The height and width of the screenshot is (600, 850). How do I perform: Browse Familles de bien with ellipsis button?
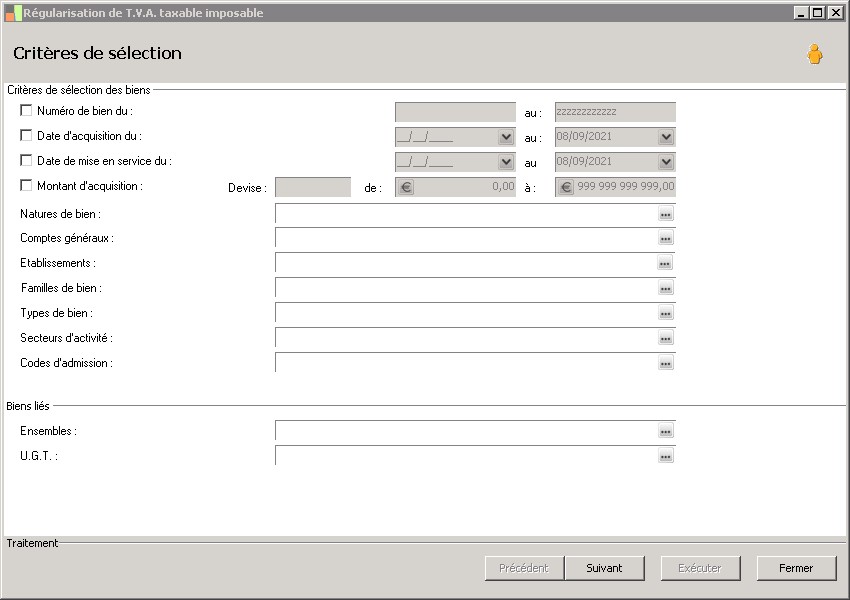point(666,289)
